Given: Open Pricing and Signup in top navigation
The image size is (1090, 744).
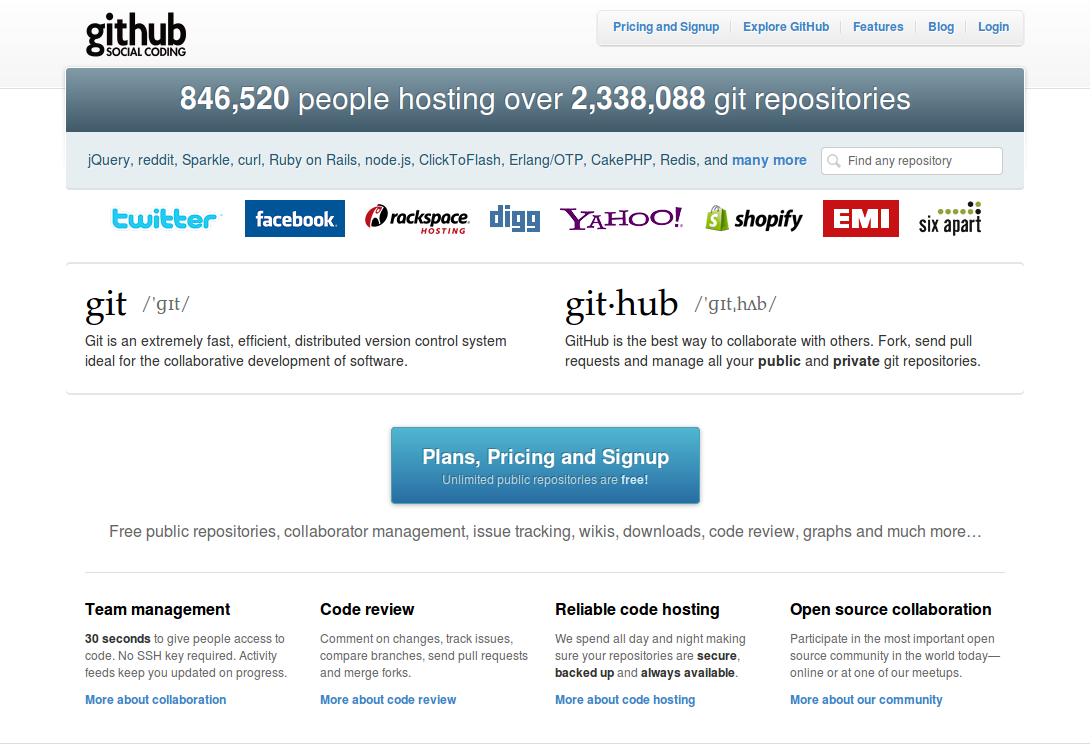Looking at the screenshot, I should tap(666, 26).
